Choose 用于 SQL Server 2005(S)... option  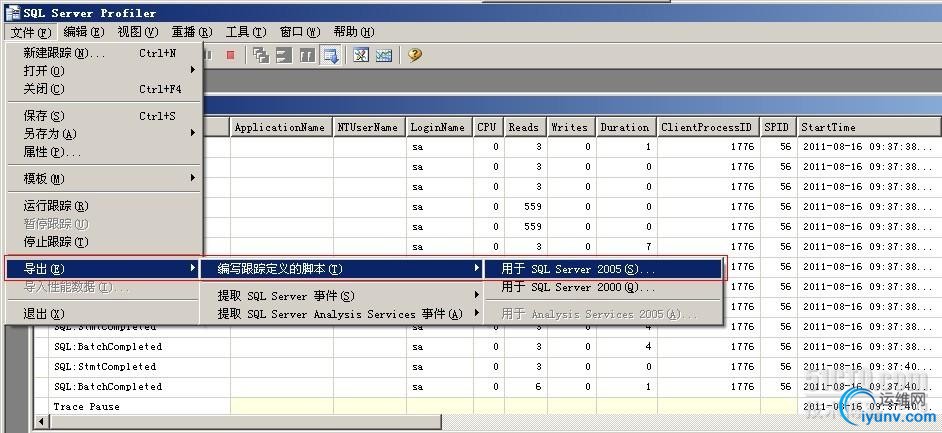[603, 269]
